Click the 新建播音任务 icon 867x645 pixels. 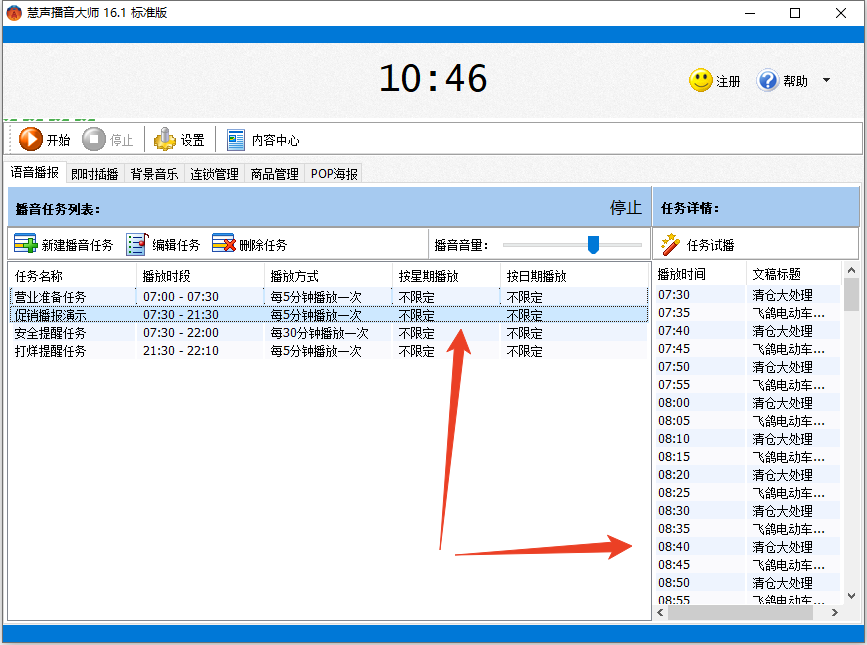24,243
